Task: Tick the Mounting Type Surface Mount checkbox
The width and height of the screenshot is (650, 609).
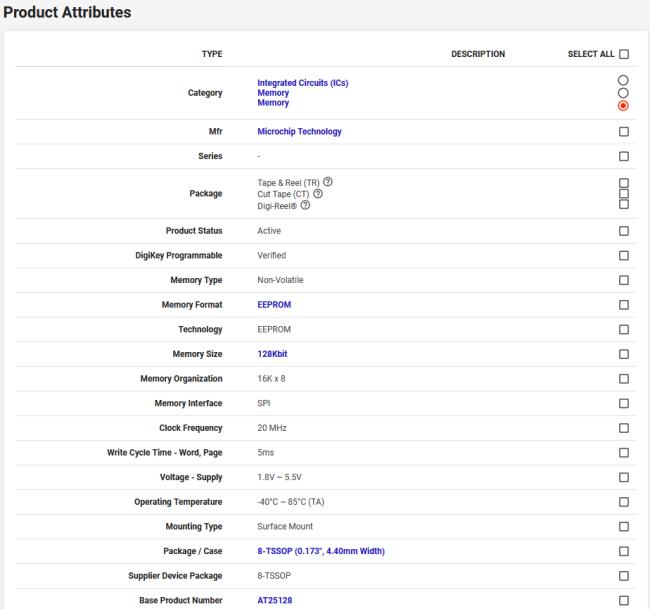Action: pos(624,526)
